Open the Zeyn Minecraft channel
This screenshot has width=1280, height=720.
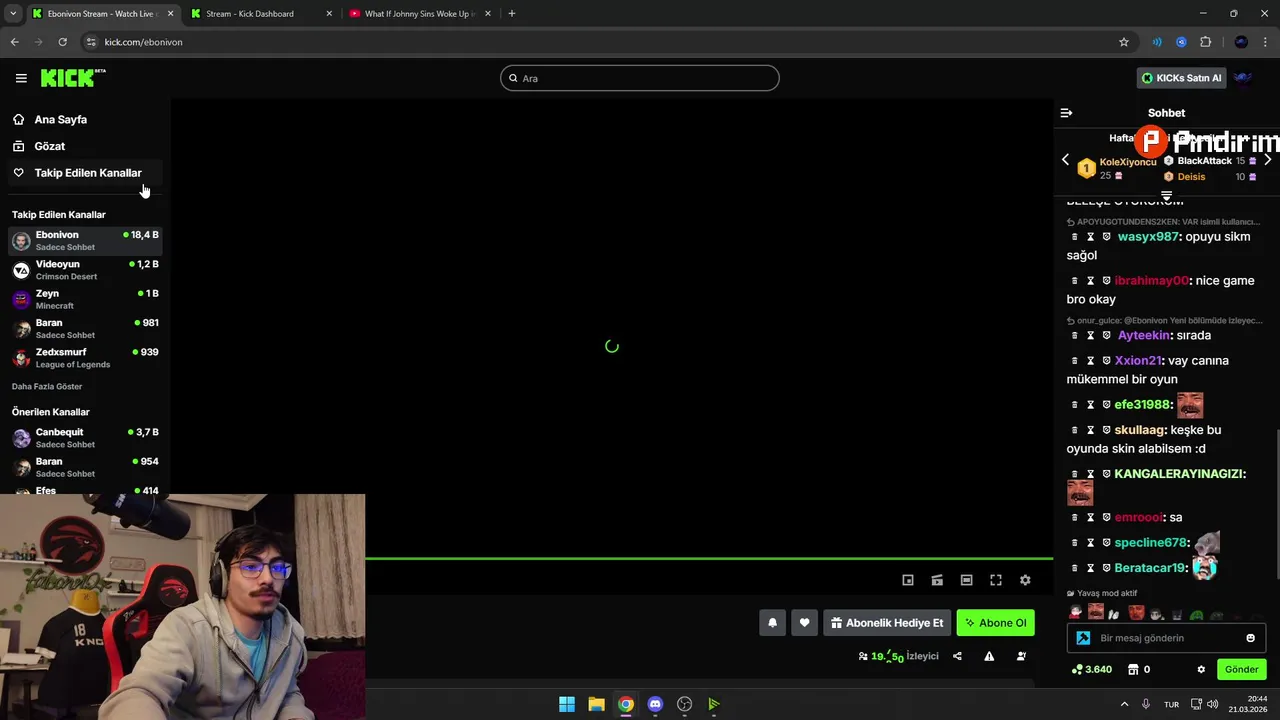(85, 299)
